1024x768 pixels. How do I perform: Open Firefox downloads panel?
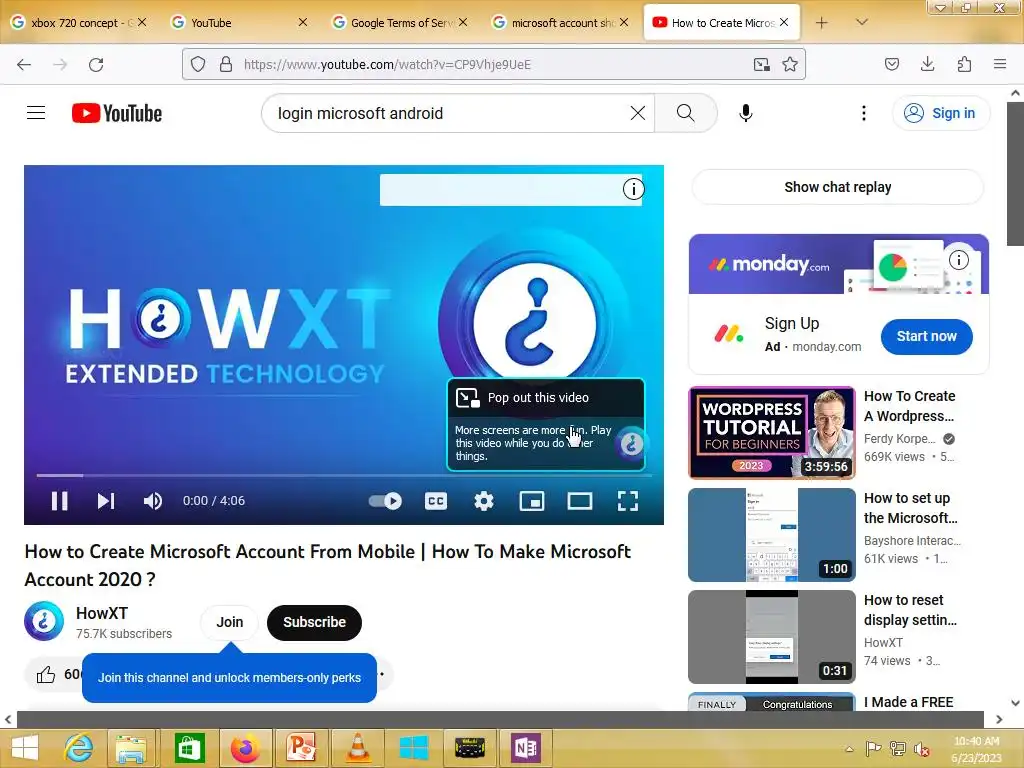coord(927,64)
